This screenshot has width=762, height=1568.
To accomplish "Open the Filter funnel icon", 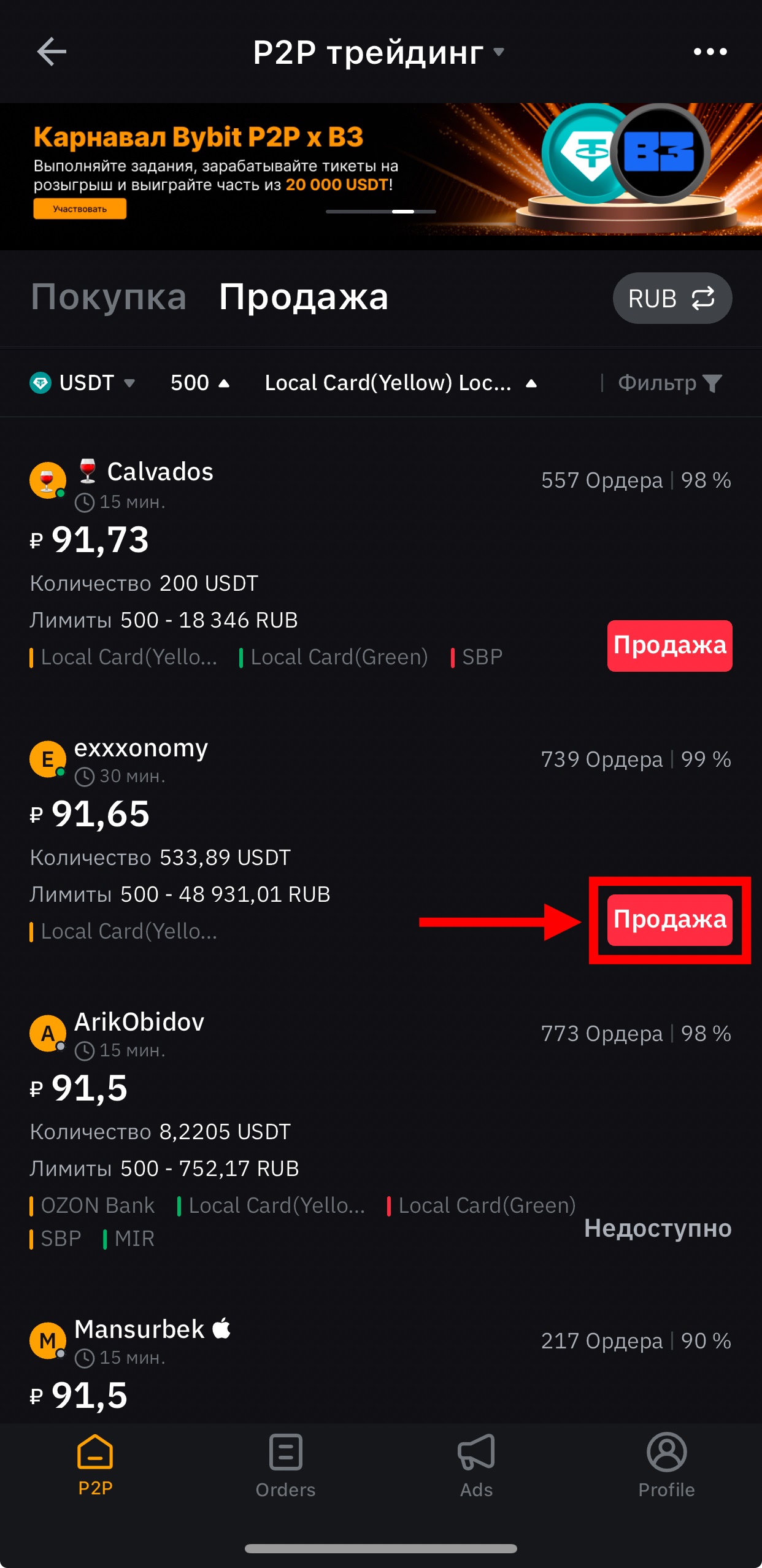I will point(712,383).
